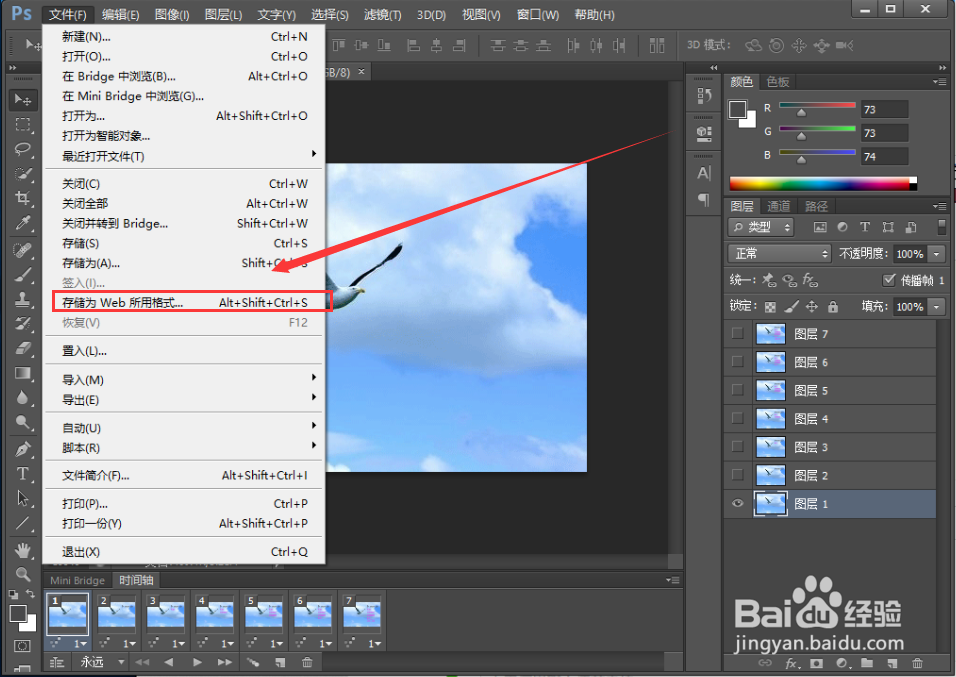Screen dimensions: 956x677
Task: Click the delete frame trash icon in timeline
Action: coord(307,662)
